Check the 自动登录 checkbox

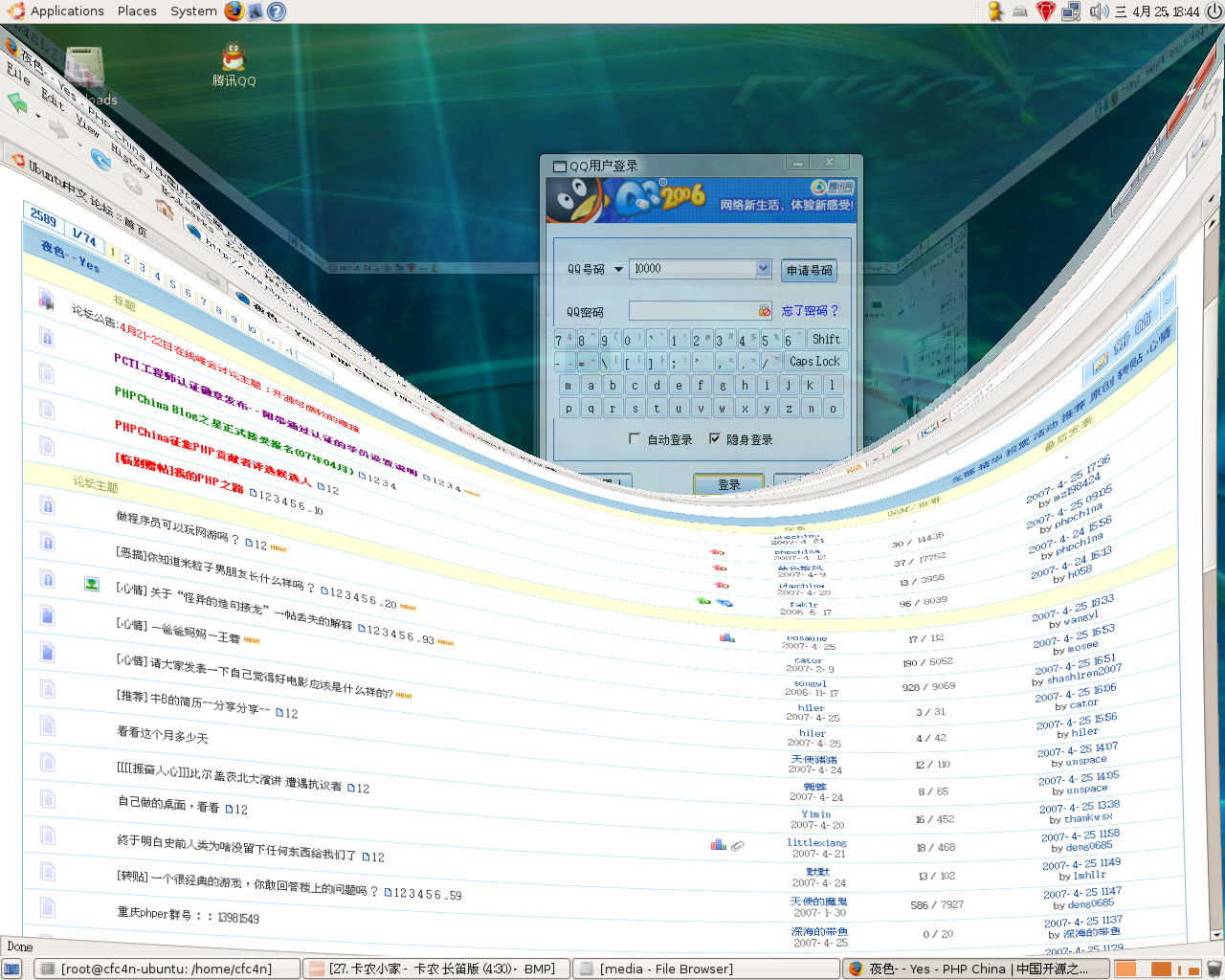click(635, 439)
